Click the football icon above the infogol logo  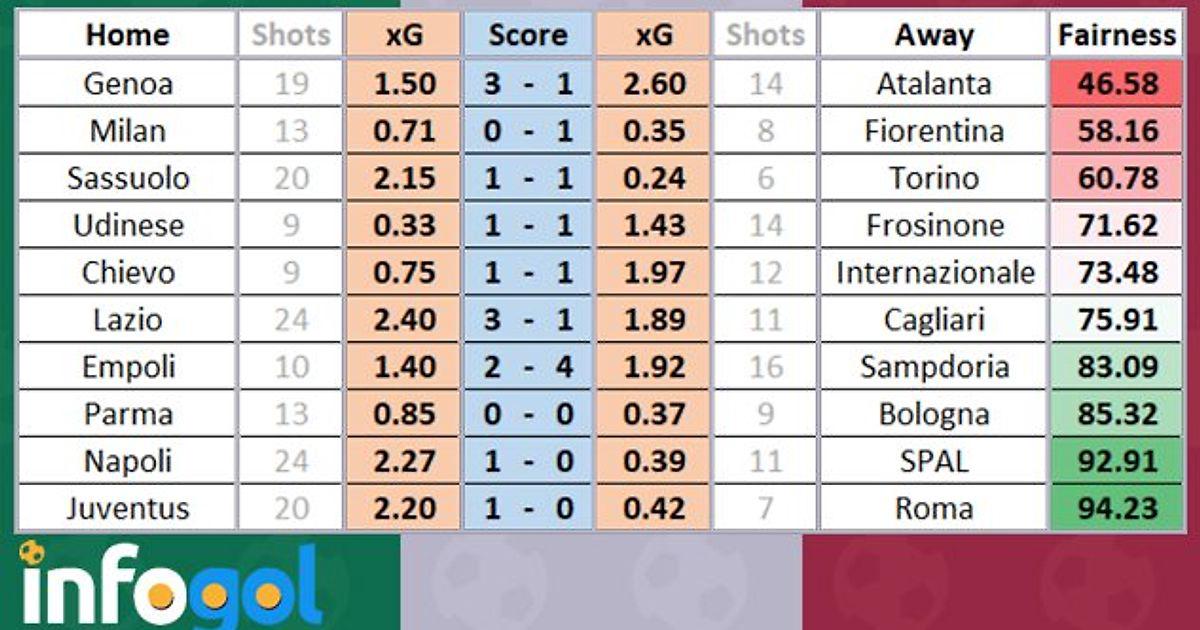32,552
